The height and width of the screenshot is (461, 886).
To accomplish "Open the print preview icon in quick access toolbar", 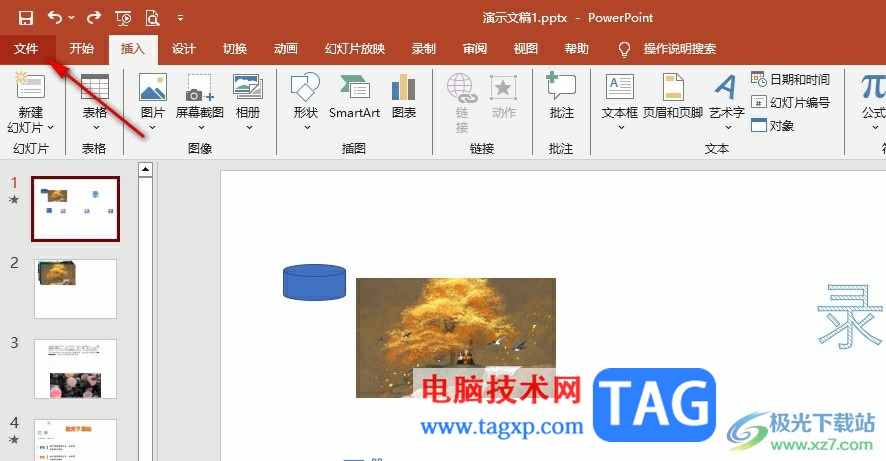I will pos(153,18).
